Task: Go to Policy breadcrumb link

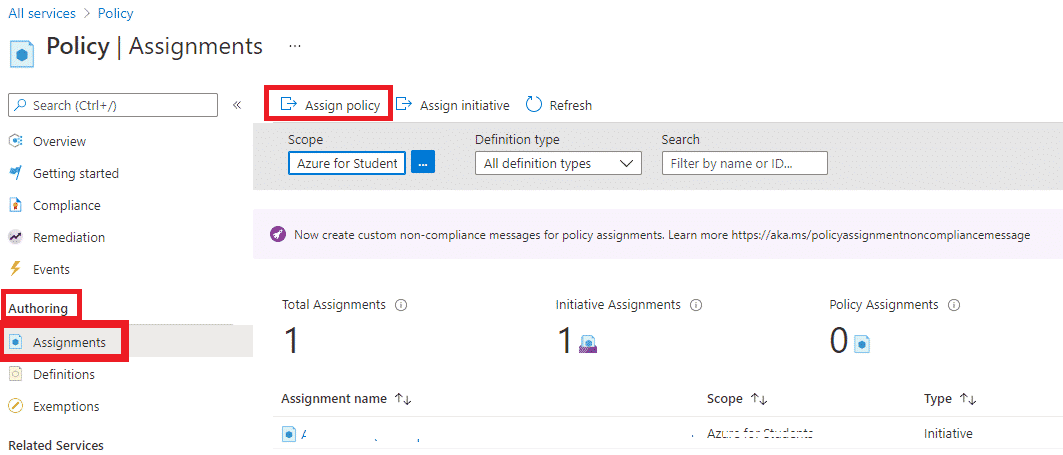Action: click(x=116, y=13)
